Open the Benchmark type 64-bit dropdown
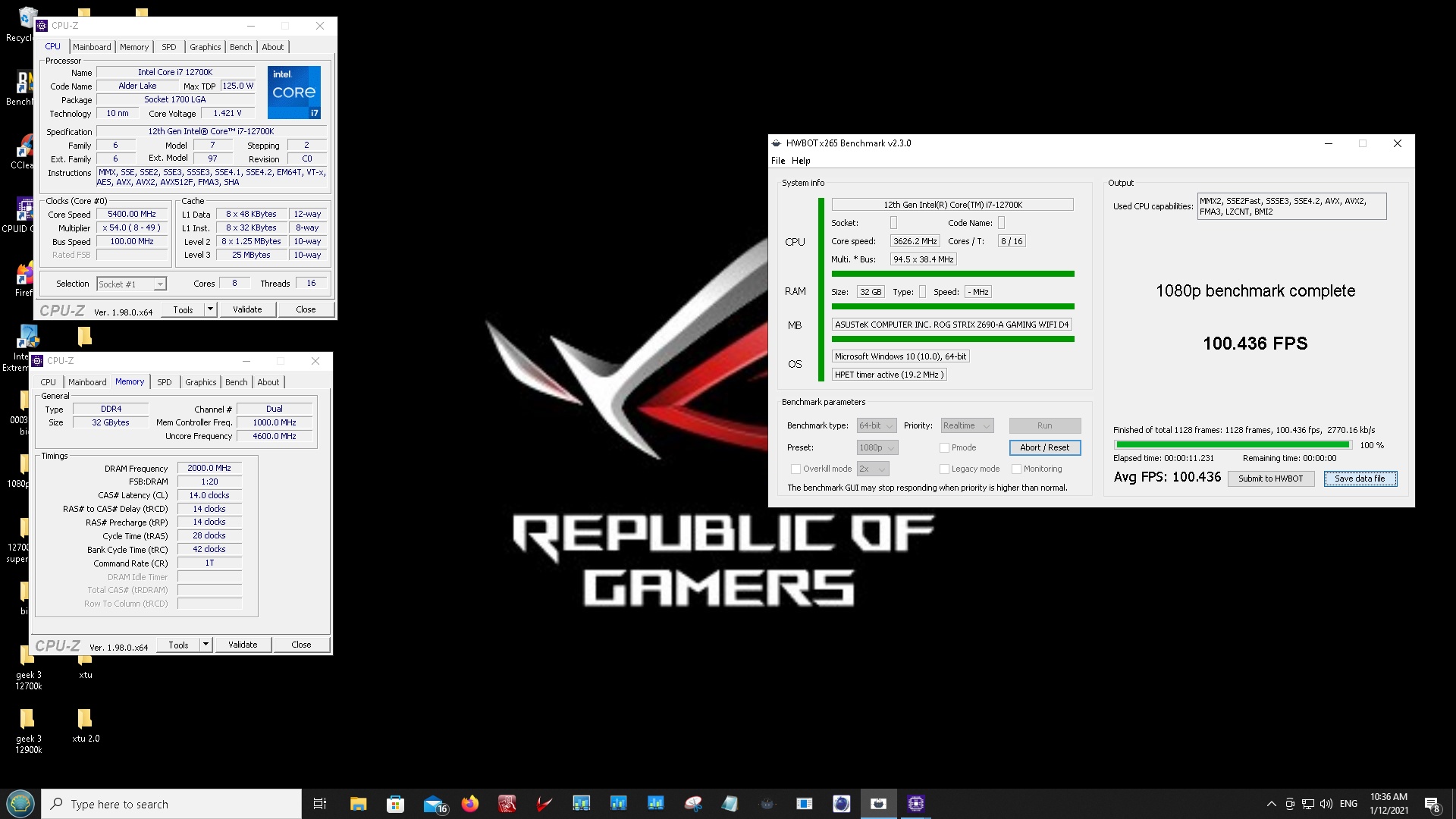Viewport: 1456px width, 819px height. 877,425
